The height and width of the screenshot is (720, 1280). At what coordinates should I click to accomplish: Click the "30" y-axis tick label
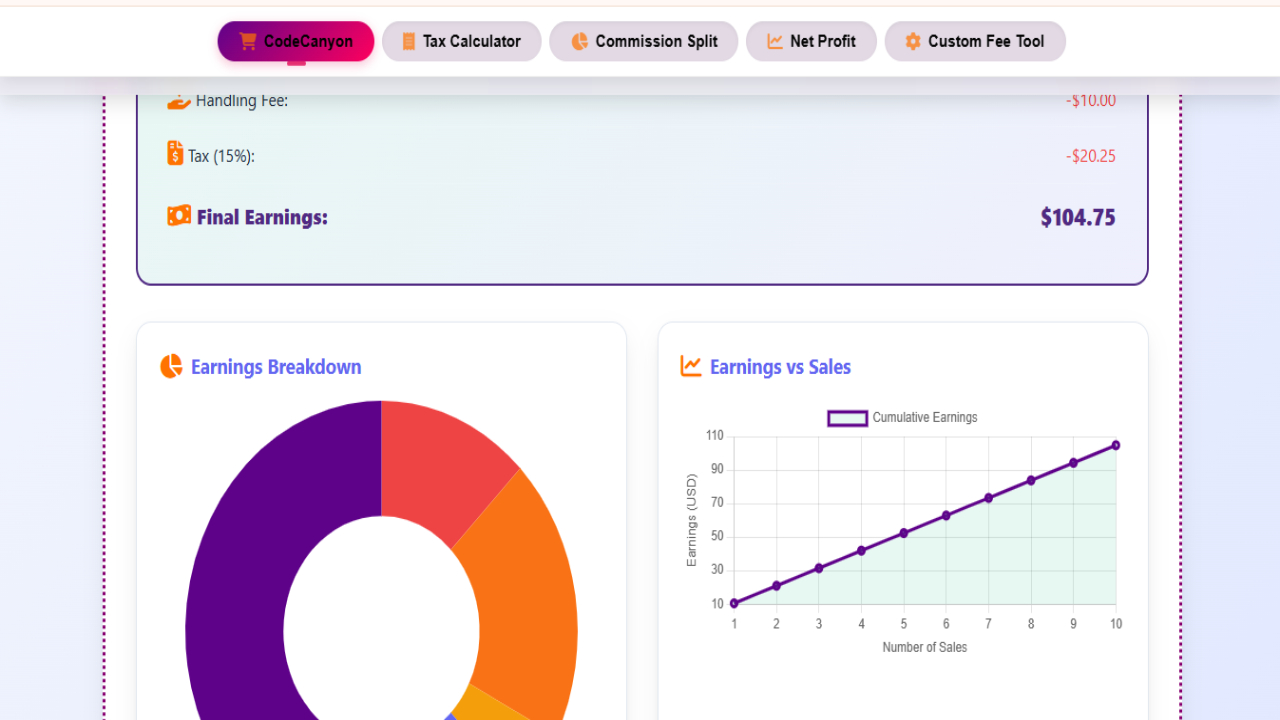coord(717,570)
